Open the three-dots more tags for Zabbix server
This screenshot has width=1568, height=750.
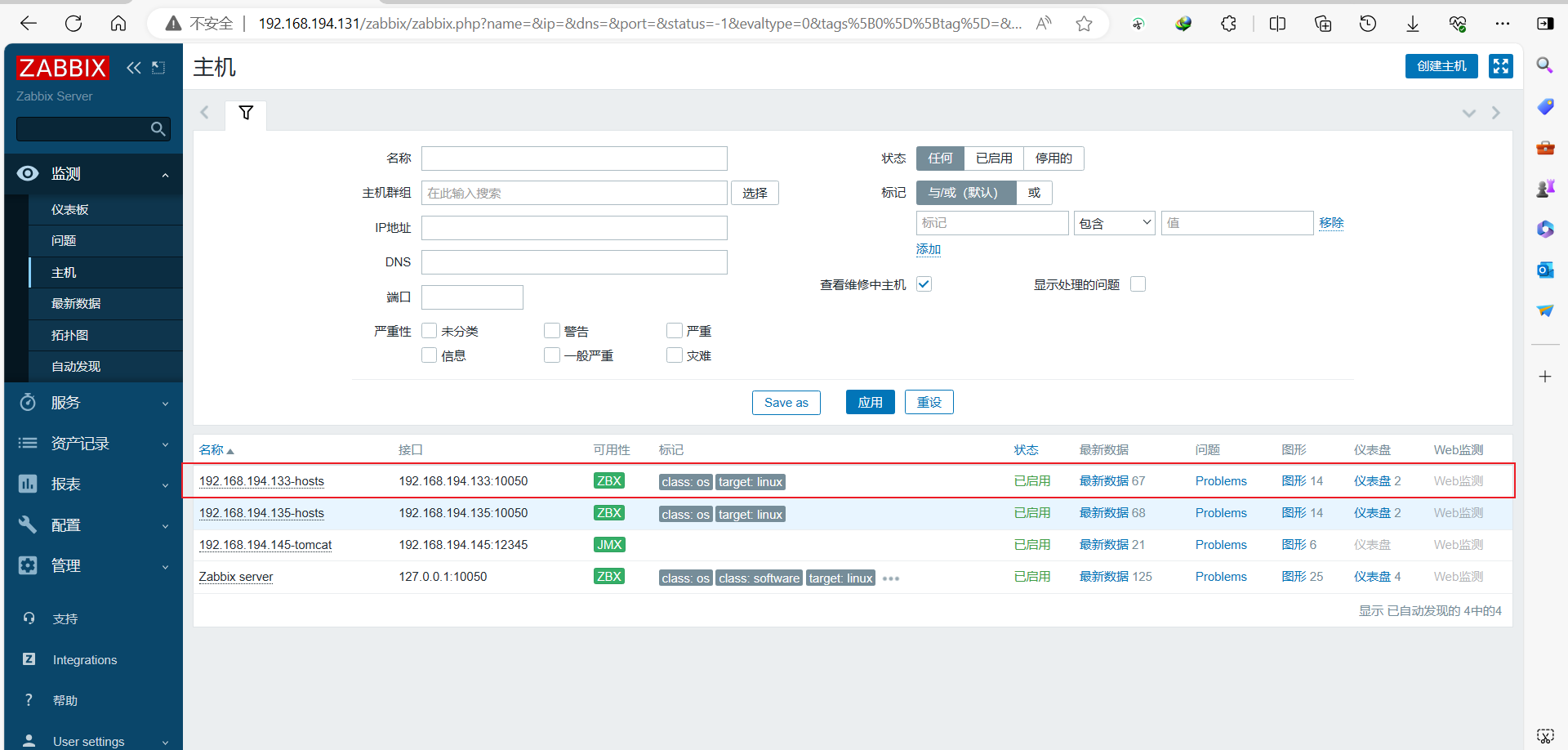pos(891,578)
